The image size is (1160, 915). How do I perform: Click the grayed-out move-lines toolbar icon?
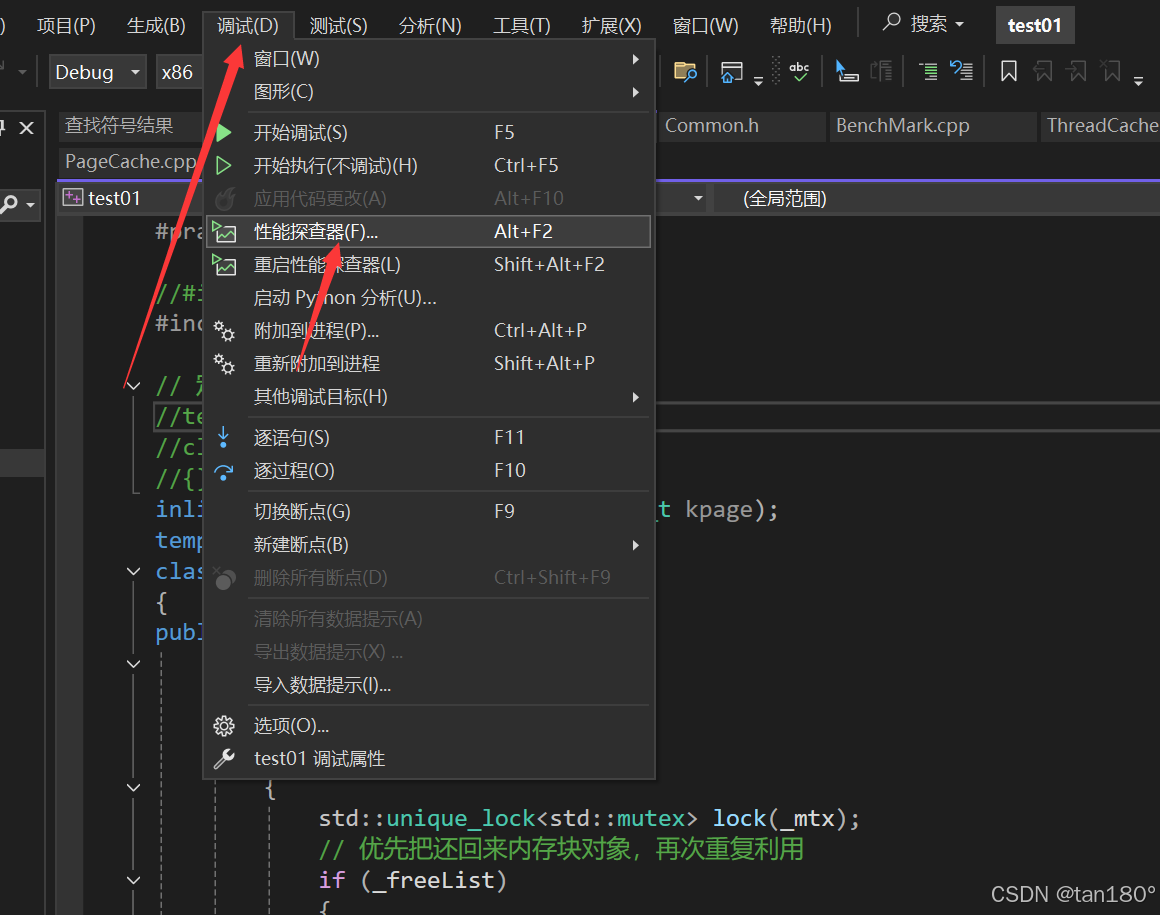[x=880, y=71]
